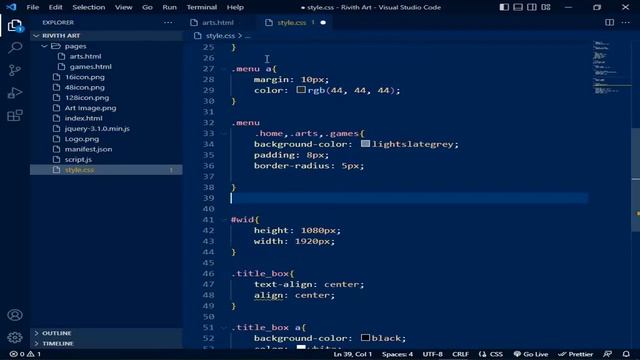
Task: Open the notifications bell in status bar
Action: (x=626, y=354)
